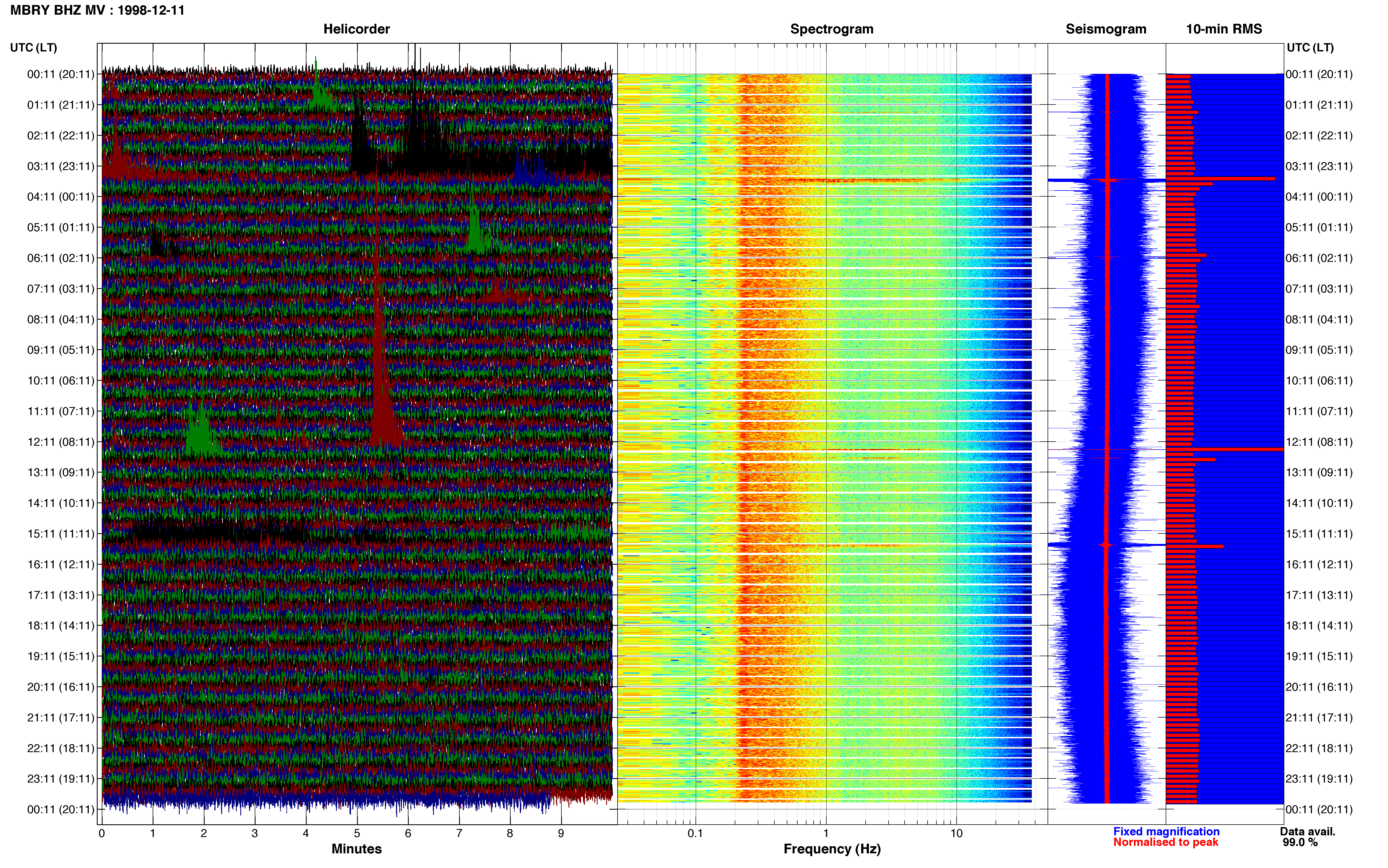Click the red Normalised to peak legend text

pyautogui.click(x=1165, y=842)
